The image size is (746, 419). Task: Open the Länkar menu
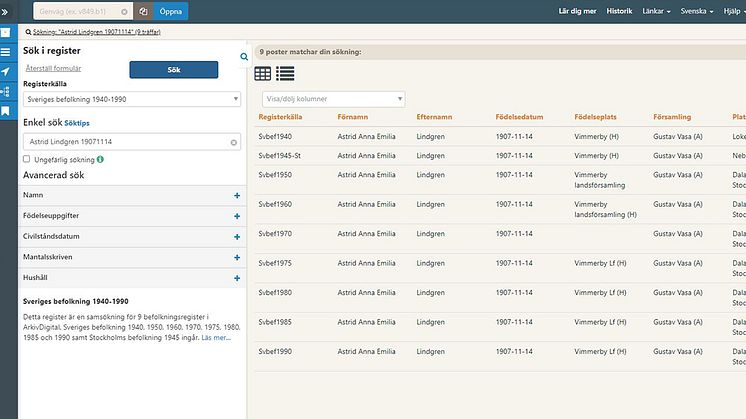656,11
